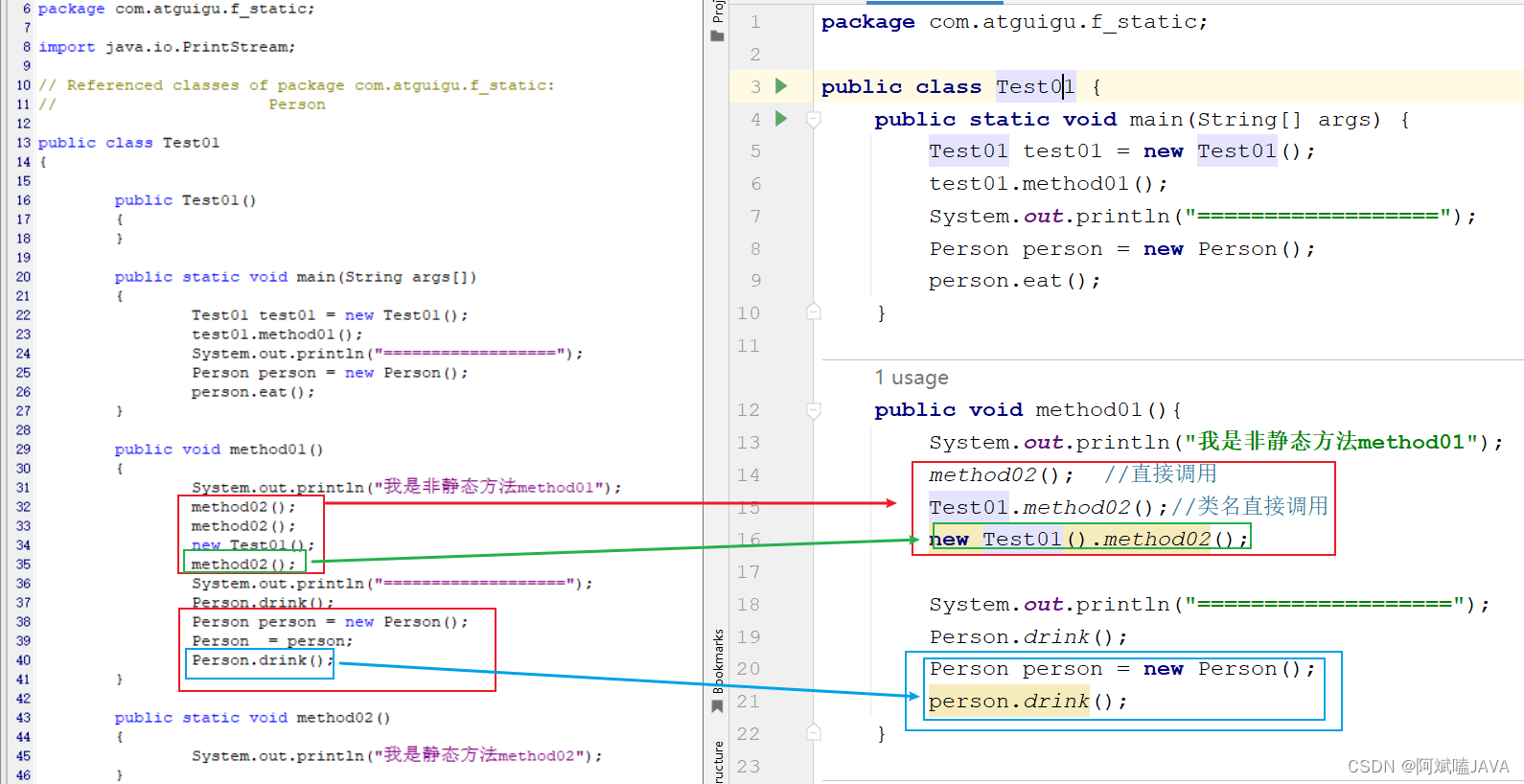
Task: Click 'public void method01(){' in the right editor
Action: tap(1028, 410)
